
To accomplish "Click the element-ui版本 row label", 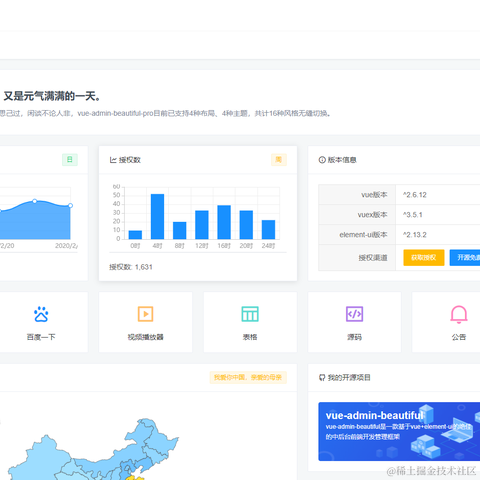I will point(363,235).
